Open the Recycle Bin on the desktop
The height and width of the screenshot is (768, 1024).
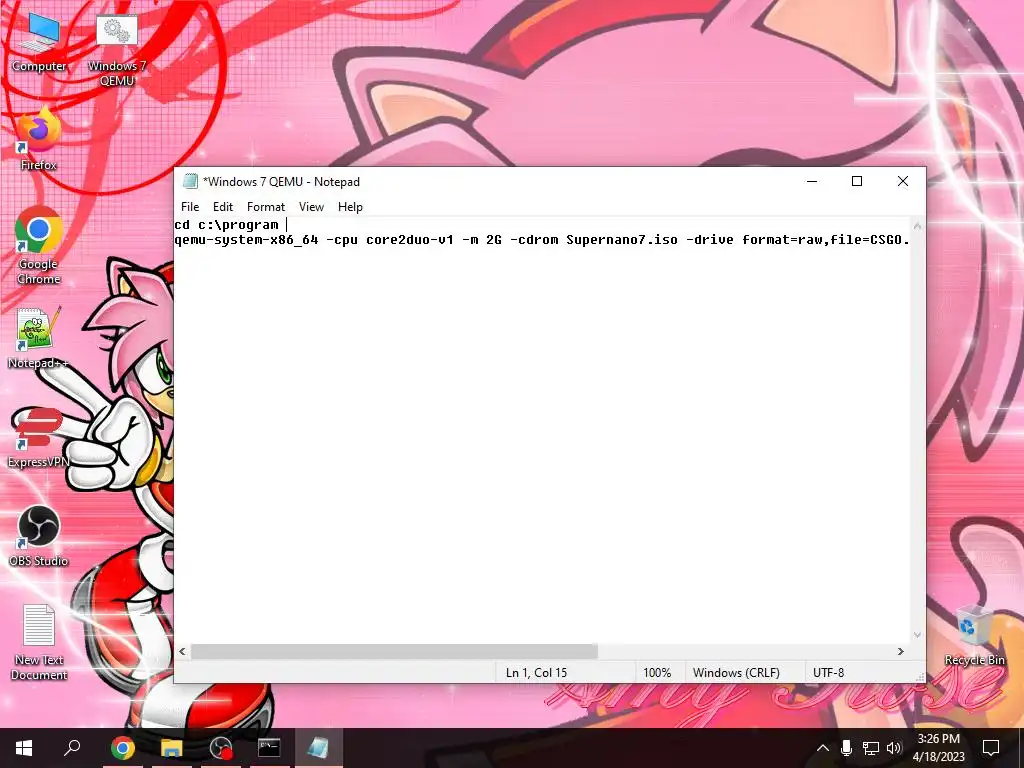(974, 636)
